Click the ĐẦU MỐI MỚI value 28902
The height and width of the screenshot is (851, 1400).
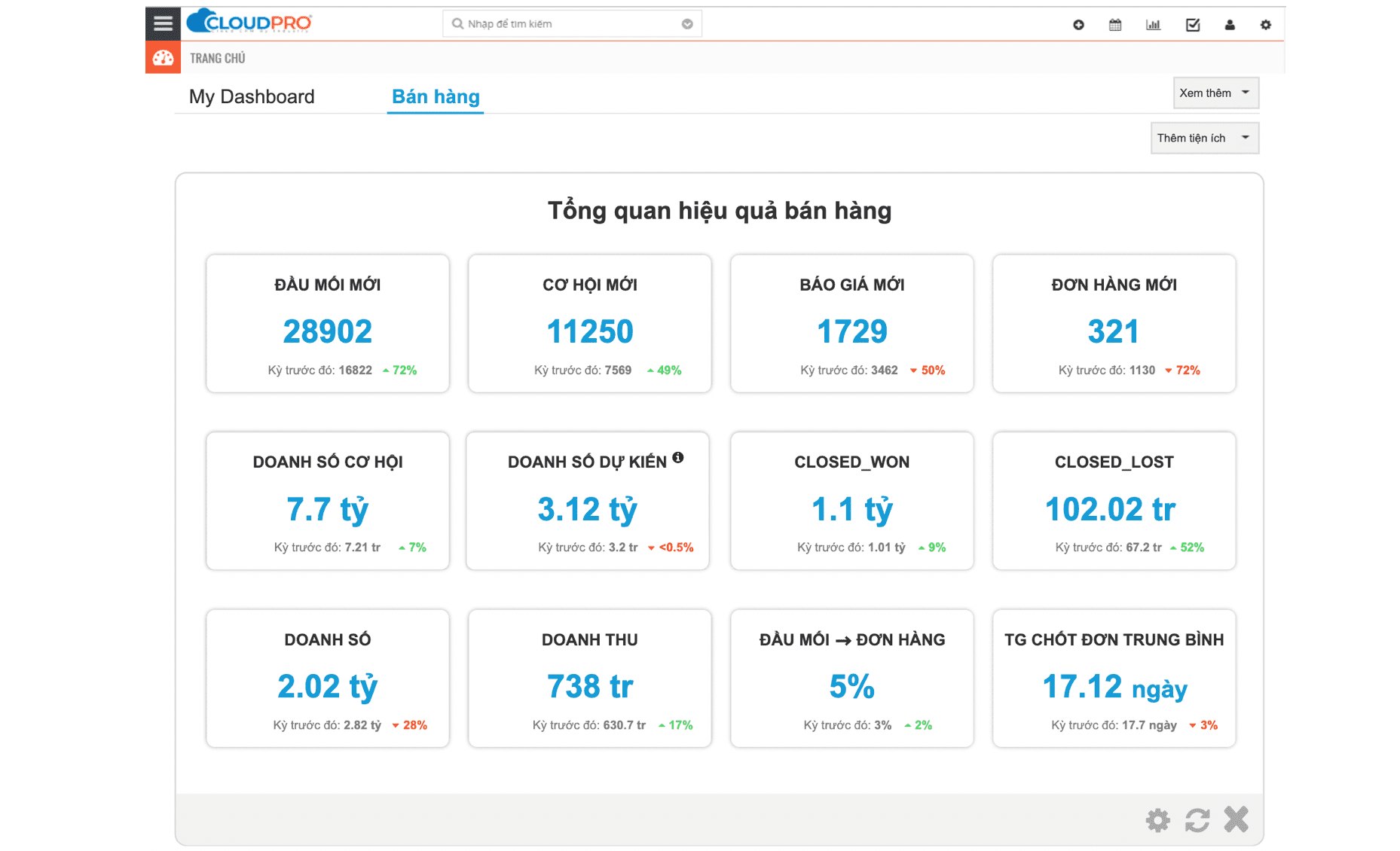(x=328, y=331)
